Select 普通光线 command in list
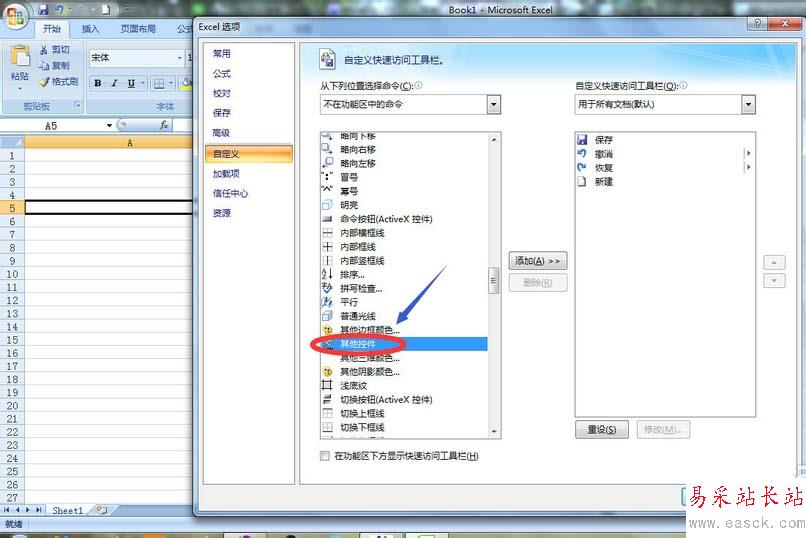This screenshot has width=806, height=538. [x=404, y=316]
